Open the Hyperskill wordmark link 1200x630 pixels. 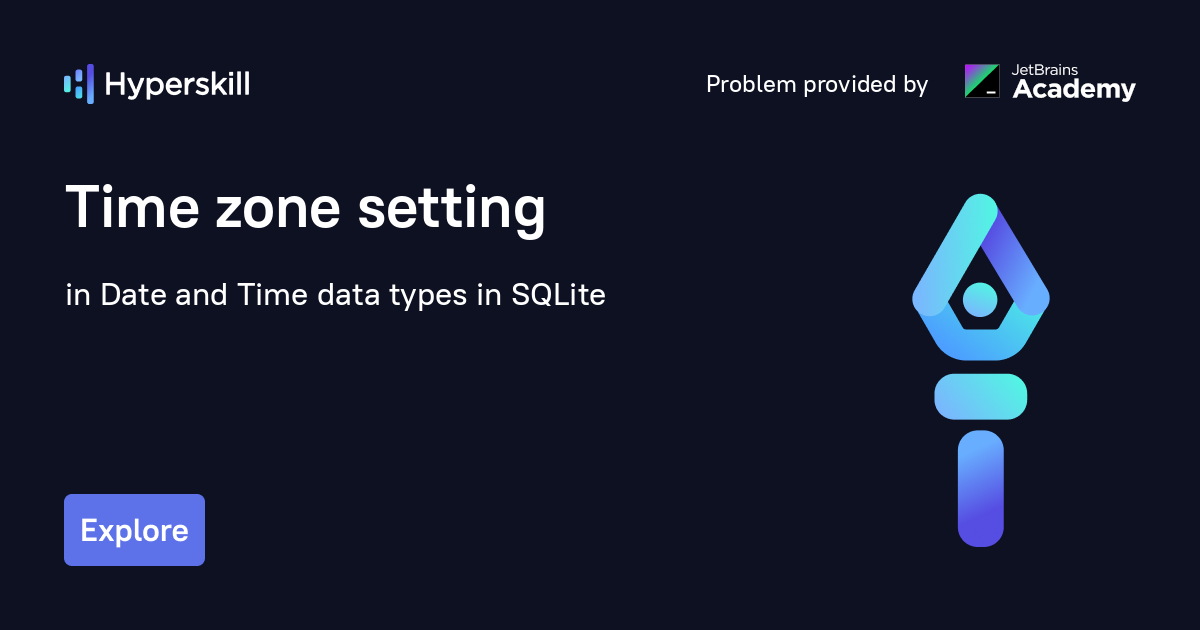tap(177, 85)
